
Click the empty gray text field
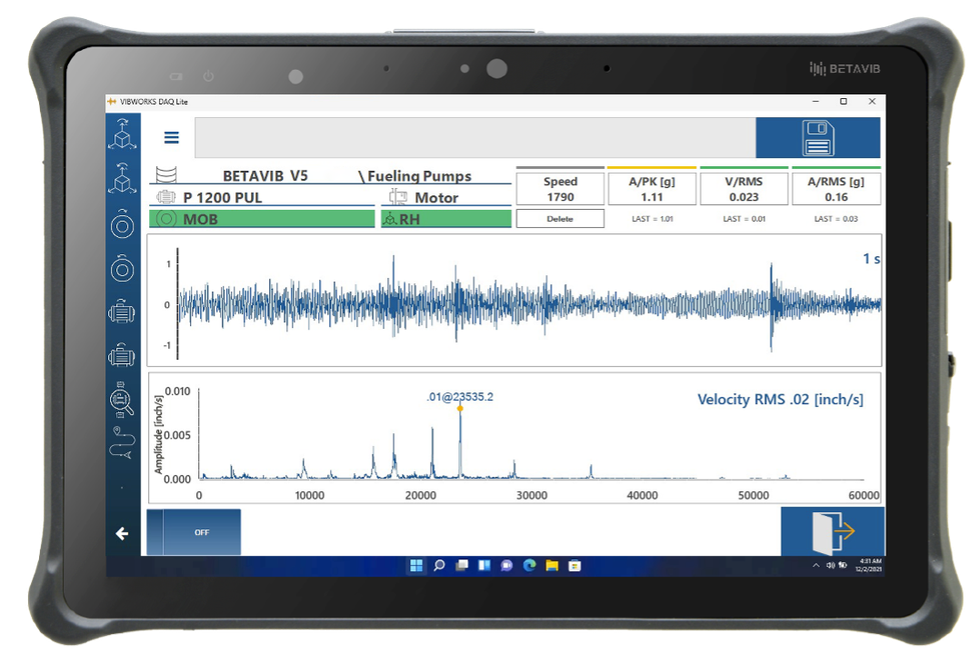click(475, 137)
